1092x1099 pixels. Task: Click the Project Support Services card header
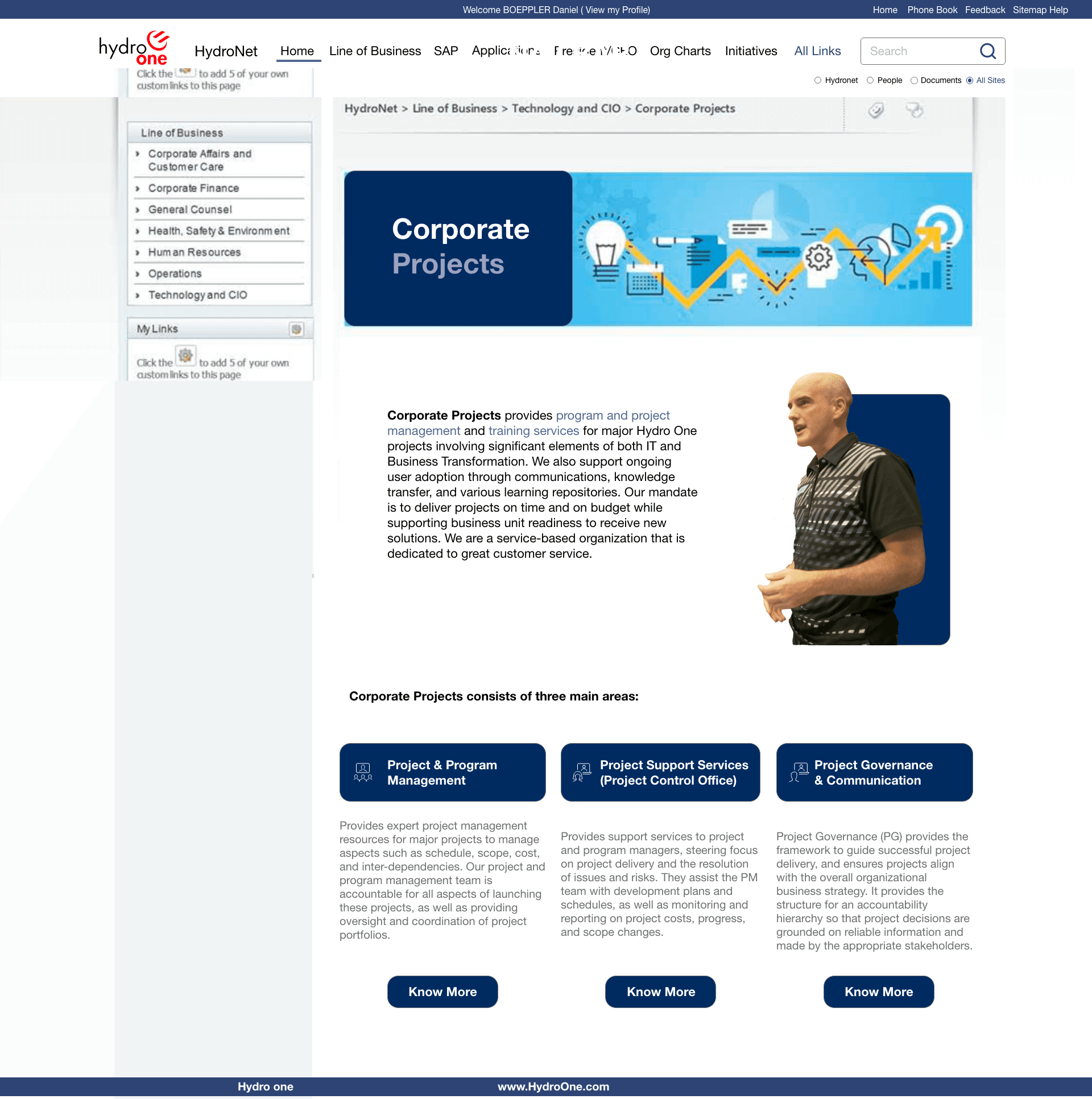click(660, 773)
